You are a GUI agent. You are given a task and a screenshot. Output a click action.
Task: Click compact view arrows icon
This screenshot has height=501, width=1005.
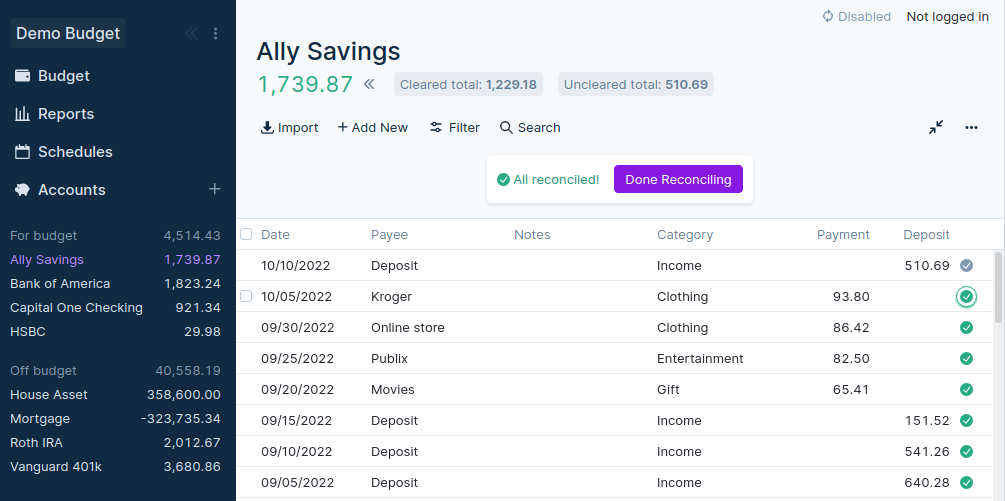tap(935, 127)
